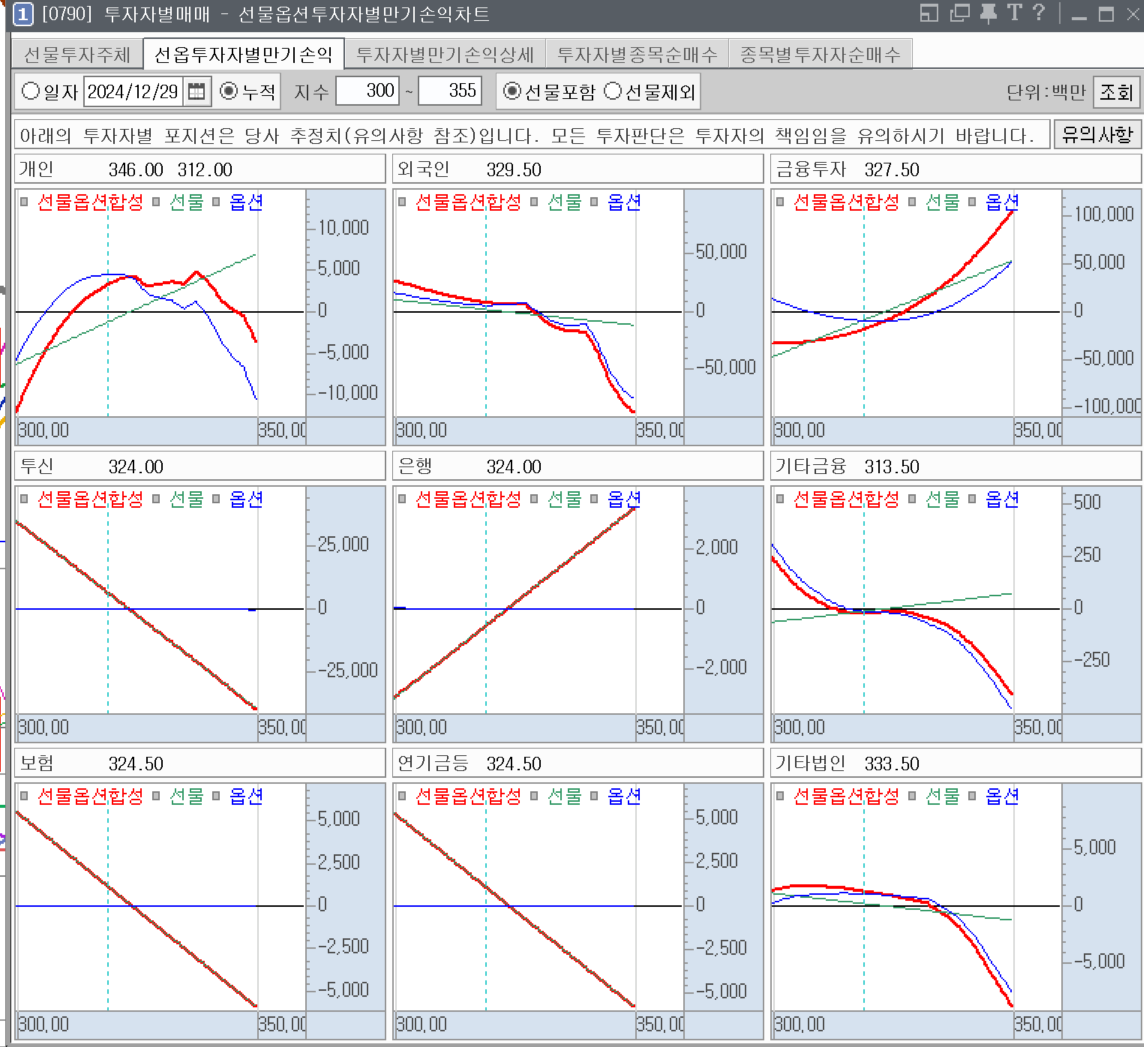
Task: Open the calendar date picker icon
Action: [x=196, y=92]
